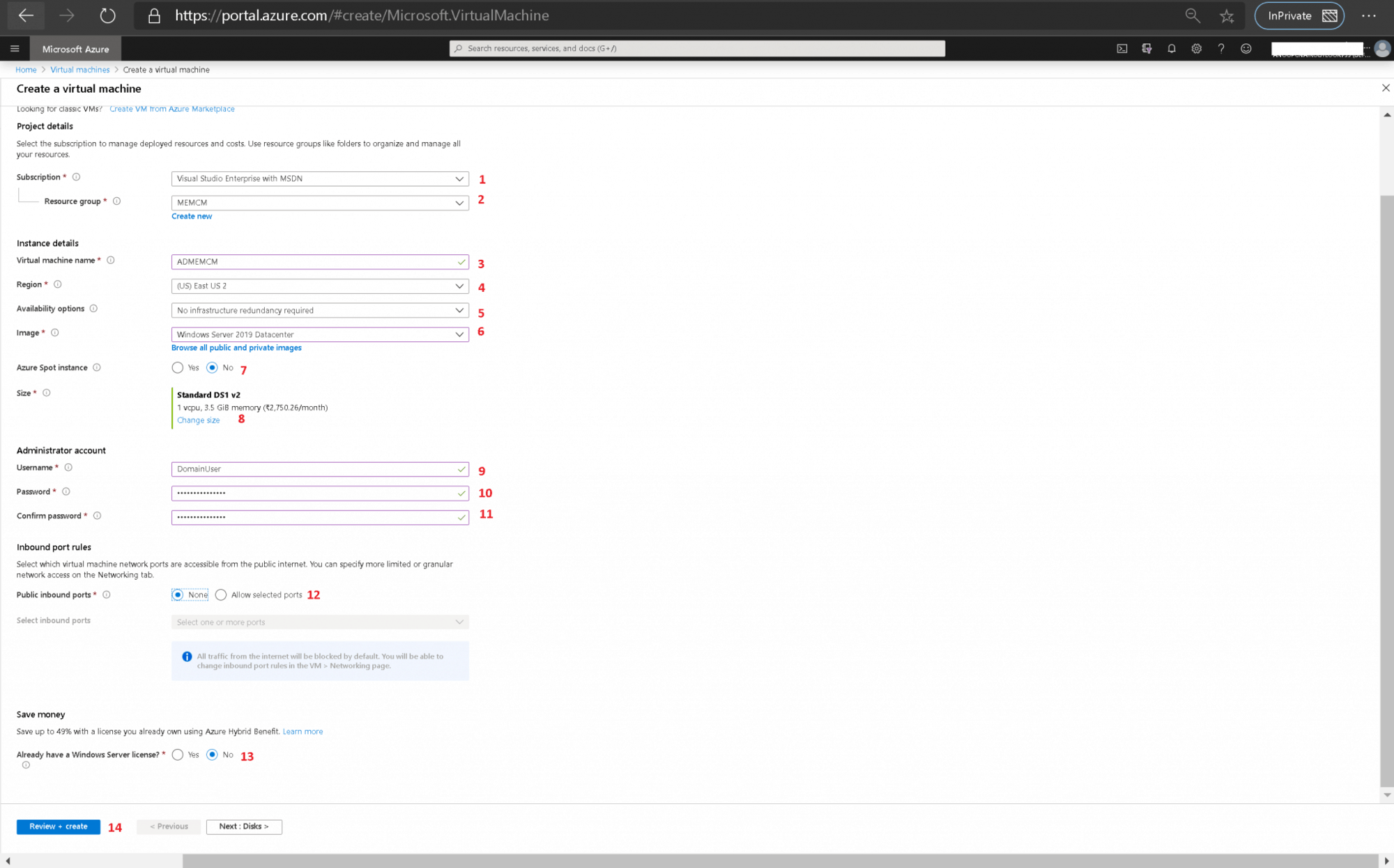Open Create VM from Azure Marketplace link
The image size is (1394, 868).
[172, 109]
